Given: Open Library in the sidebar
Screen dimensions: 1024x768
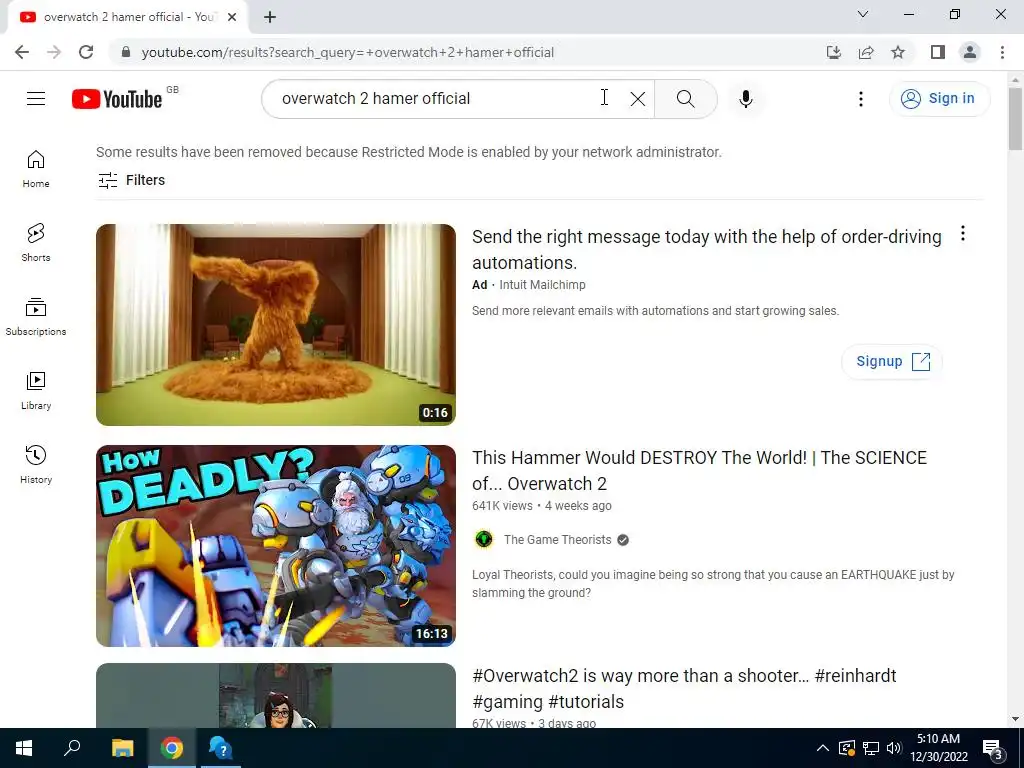Looking at the screenshot, I should coord(36,391).
